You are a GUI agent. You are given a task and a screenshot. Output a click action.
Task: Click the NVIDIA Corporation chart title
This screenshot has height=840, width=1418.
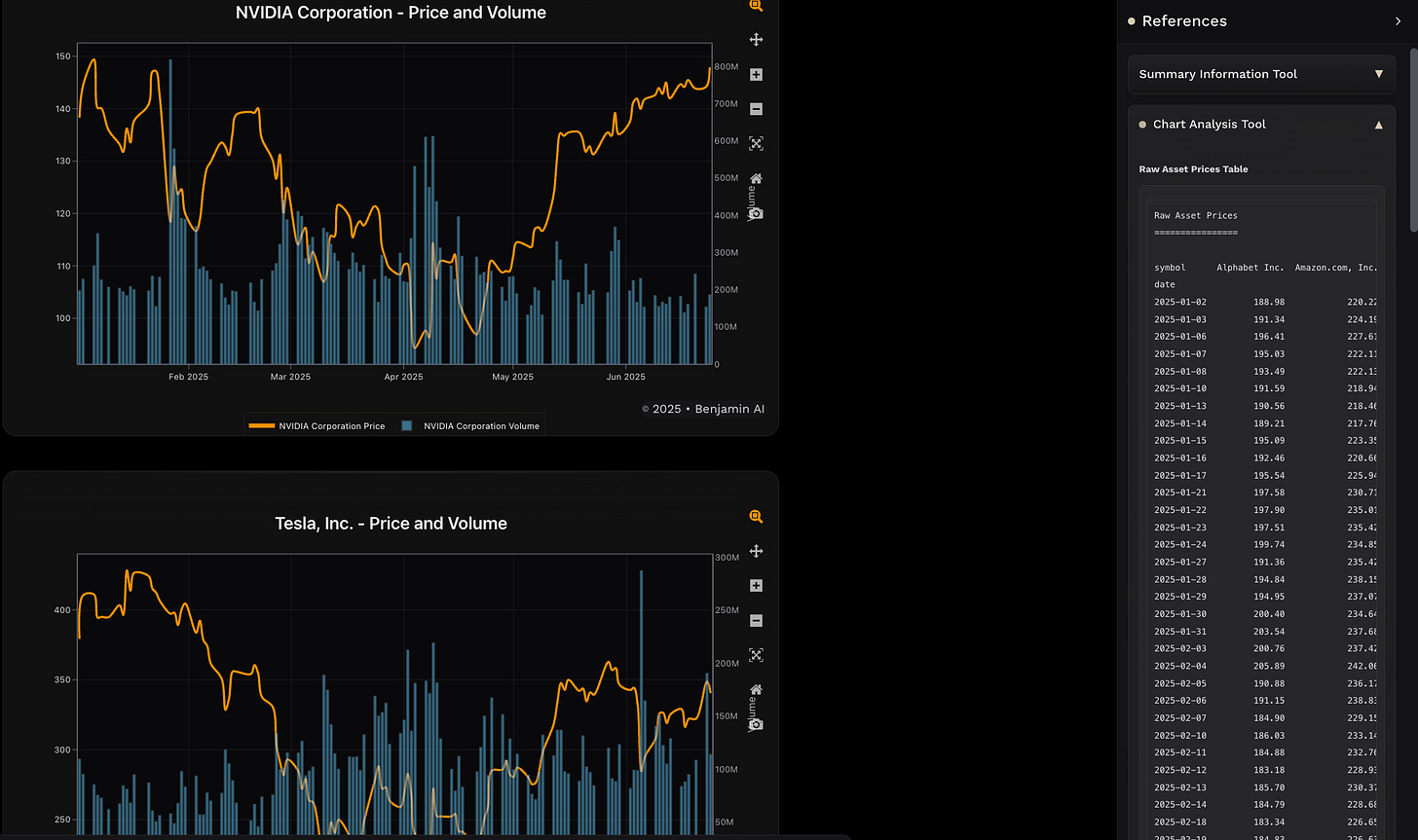(x=391, y=13)
